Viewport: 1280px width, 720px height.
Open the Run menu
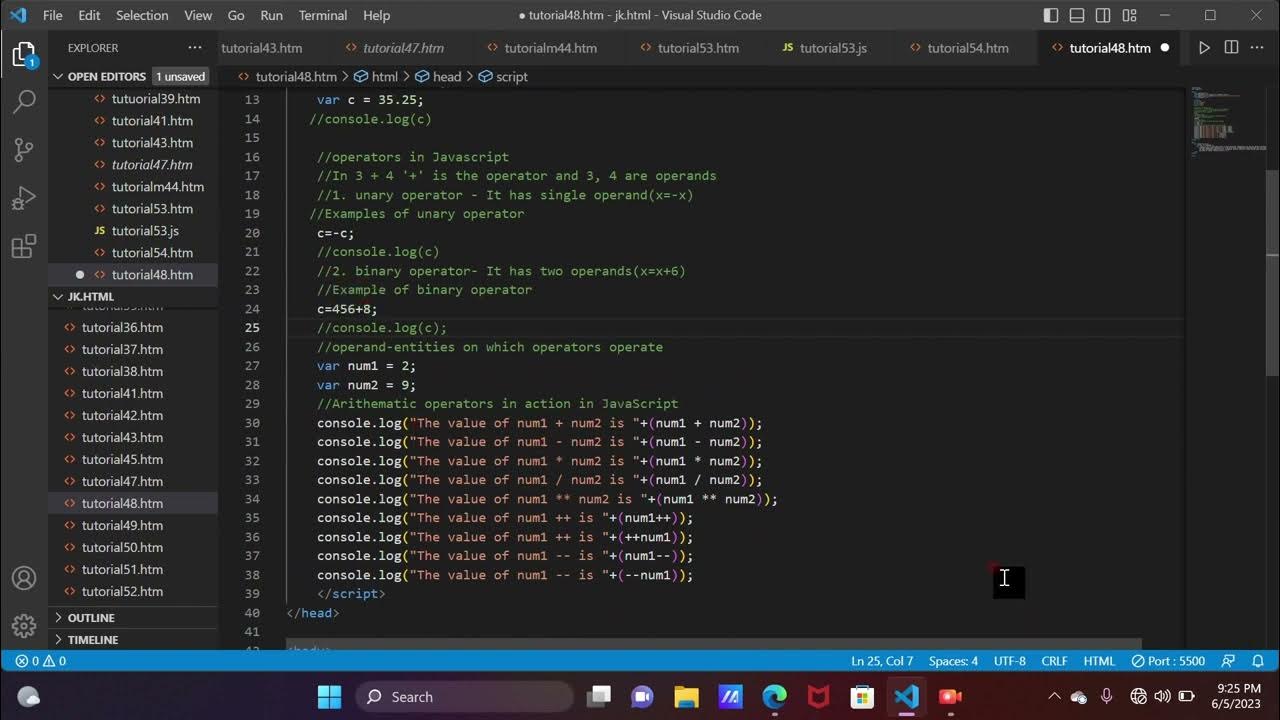pyautogui.click(x=271, y=15)
